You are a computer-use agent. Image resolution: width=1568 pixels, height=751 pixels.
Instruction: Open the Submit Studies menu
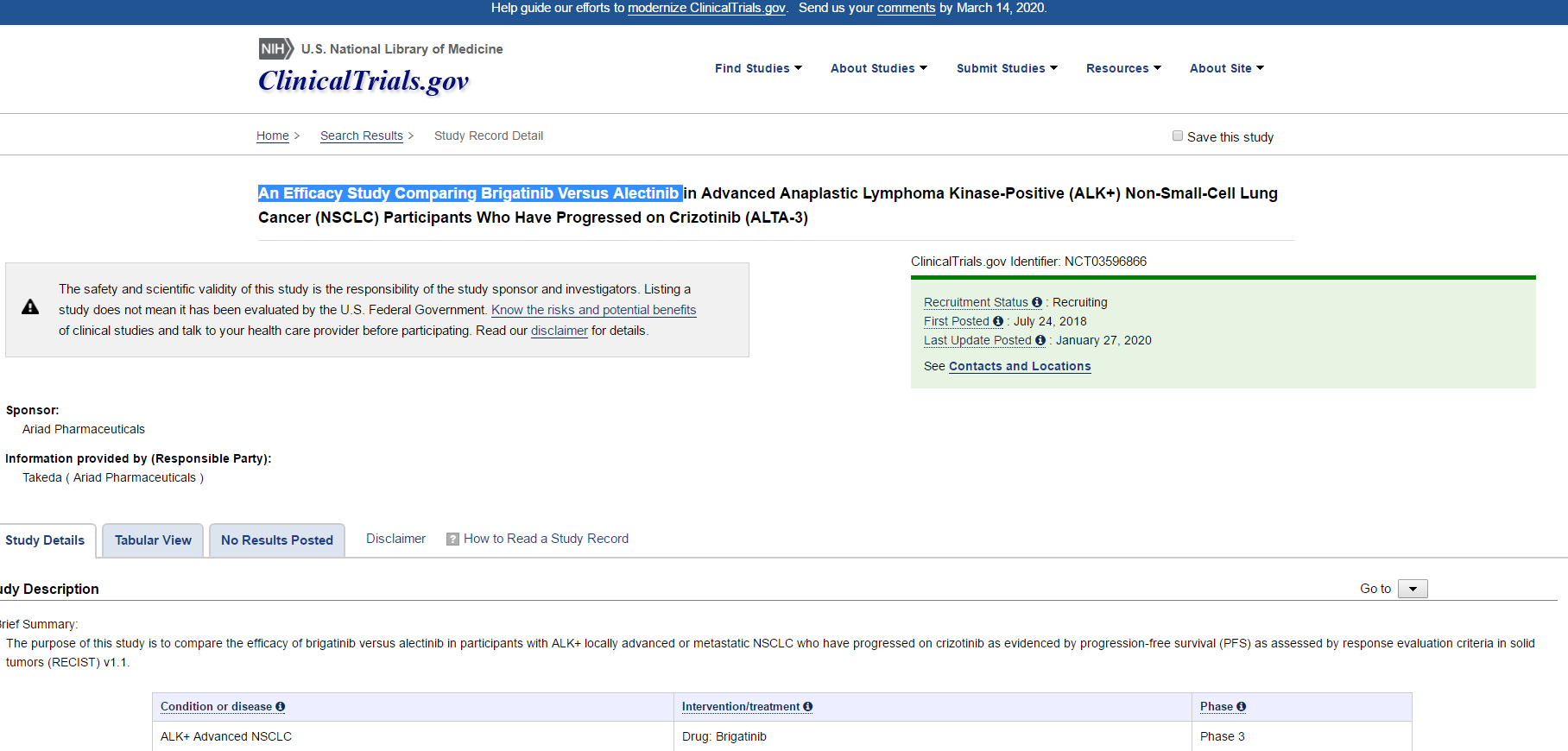(1007, 68)
